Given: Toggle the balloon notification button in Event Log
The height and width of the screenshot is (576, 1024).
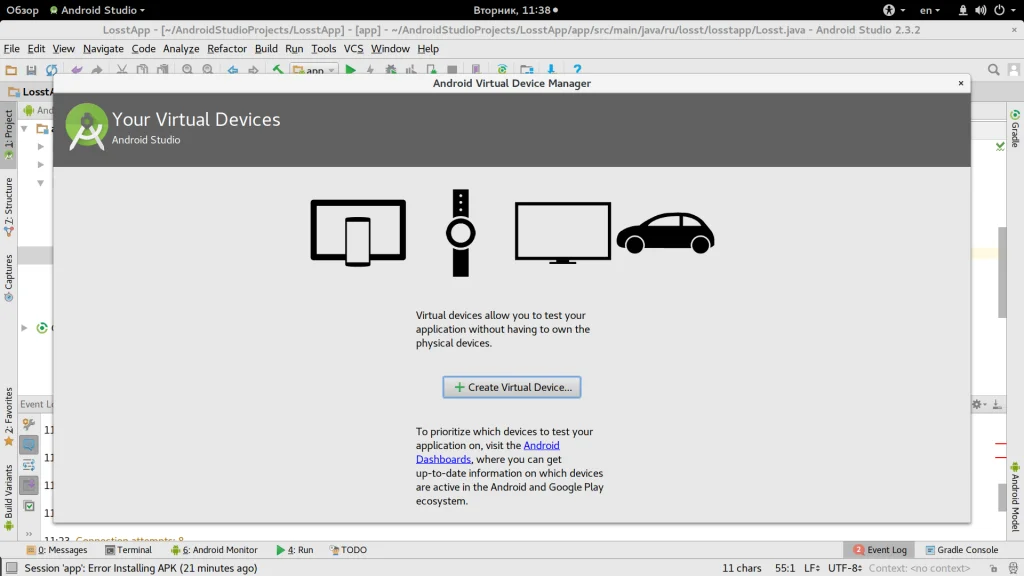Looking at the screenshot, I should pyautogui.click(x=29, y=445).
